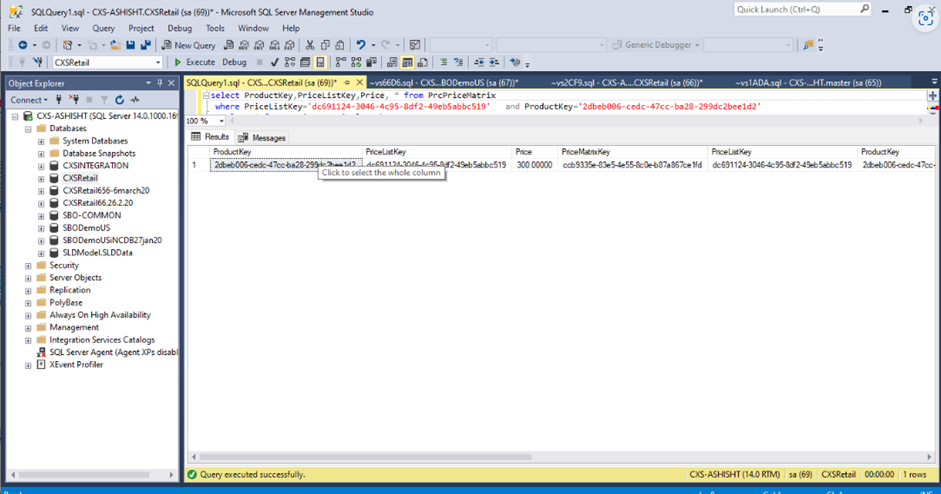Click the PriceMatrixKey column header

(x=633, y=152)
